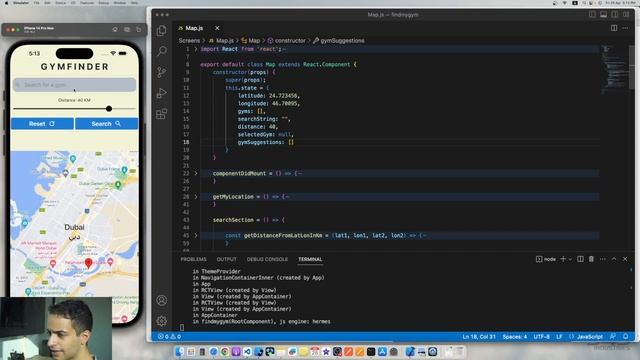The height and width of the screenshot is (360, 640).
Task: Open the Accounts menu in activity bar
Action: [162, 300]
